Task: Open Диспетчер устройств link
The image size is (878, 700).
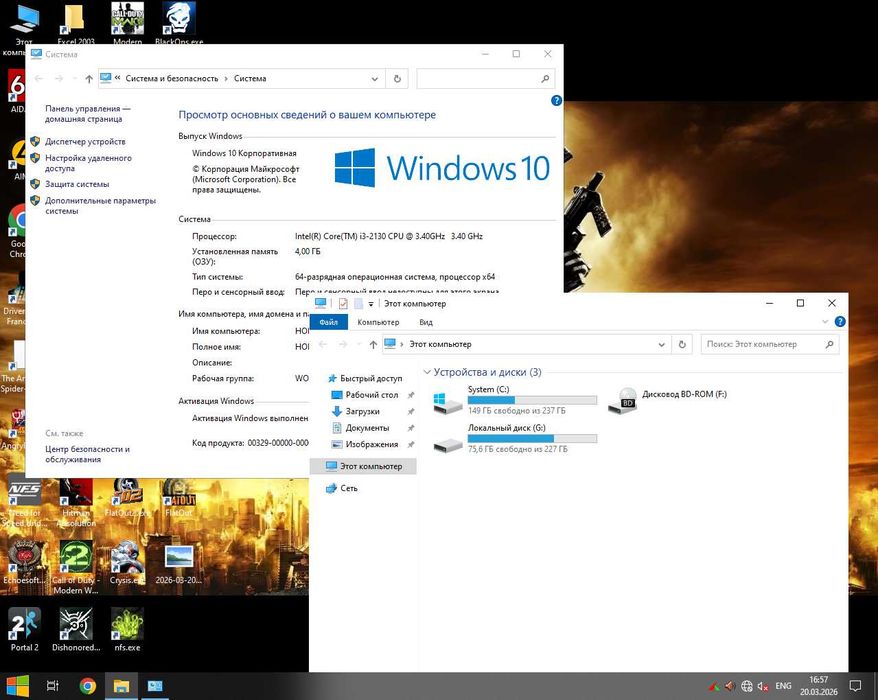Action: tap(85, 142)
